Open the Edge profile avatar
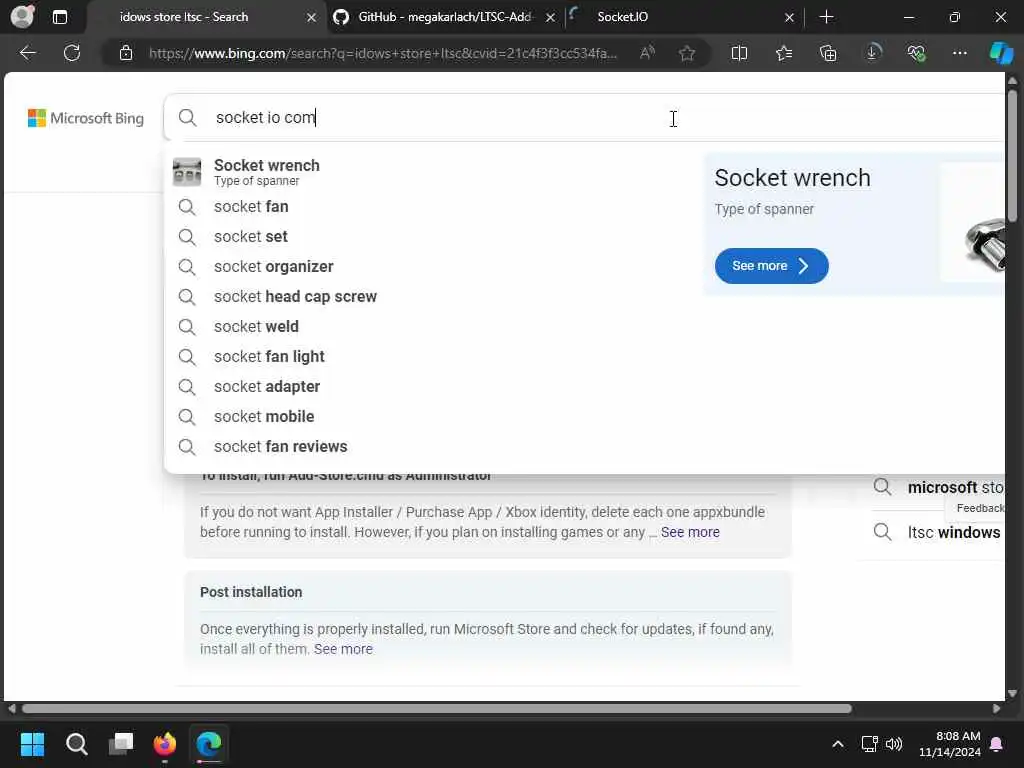The image size is (1024, 768). click(22, 16)
